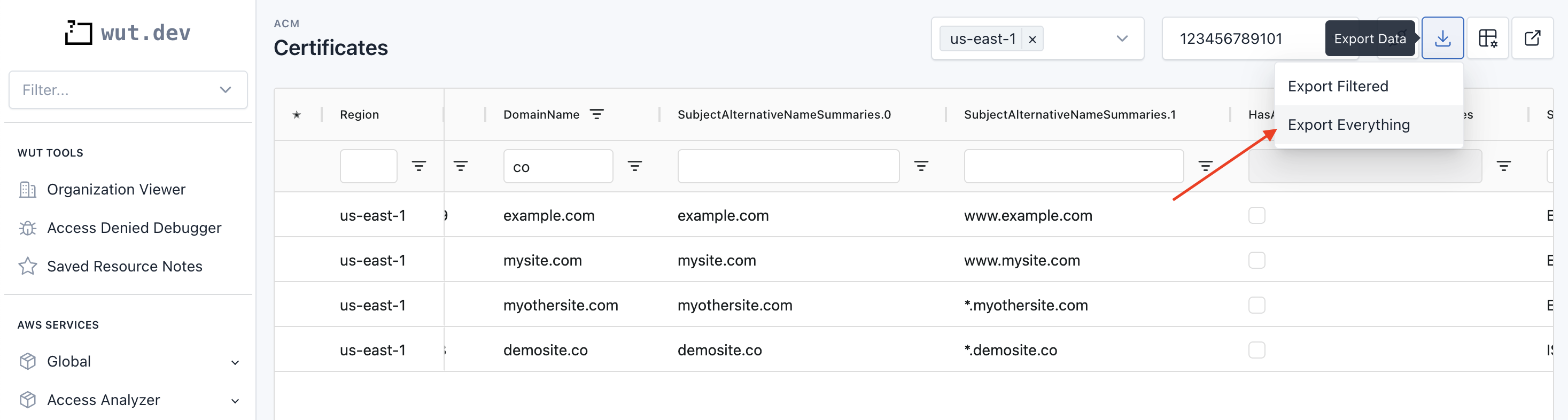Click the SubjectAlternativeNameSummaries.1 filter input

coord(1074,166)
